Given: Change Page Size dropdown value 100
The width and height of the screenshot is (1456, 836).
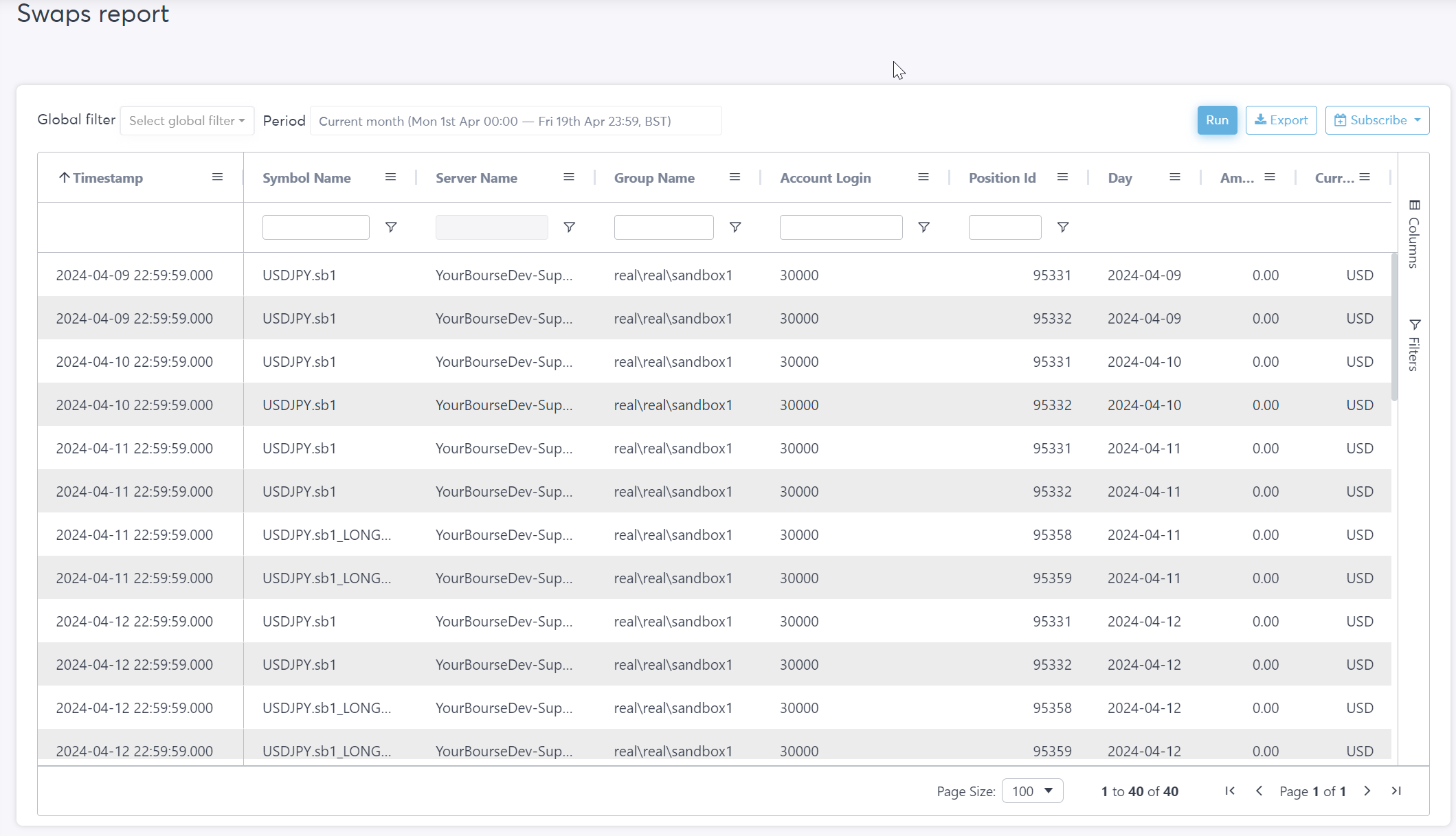Looking at the screenshot, I should 1033,791.
